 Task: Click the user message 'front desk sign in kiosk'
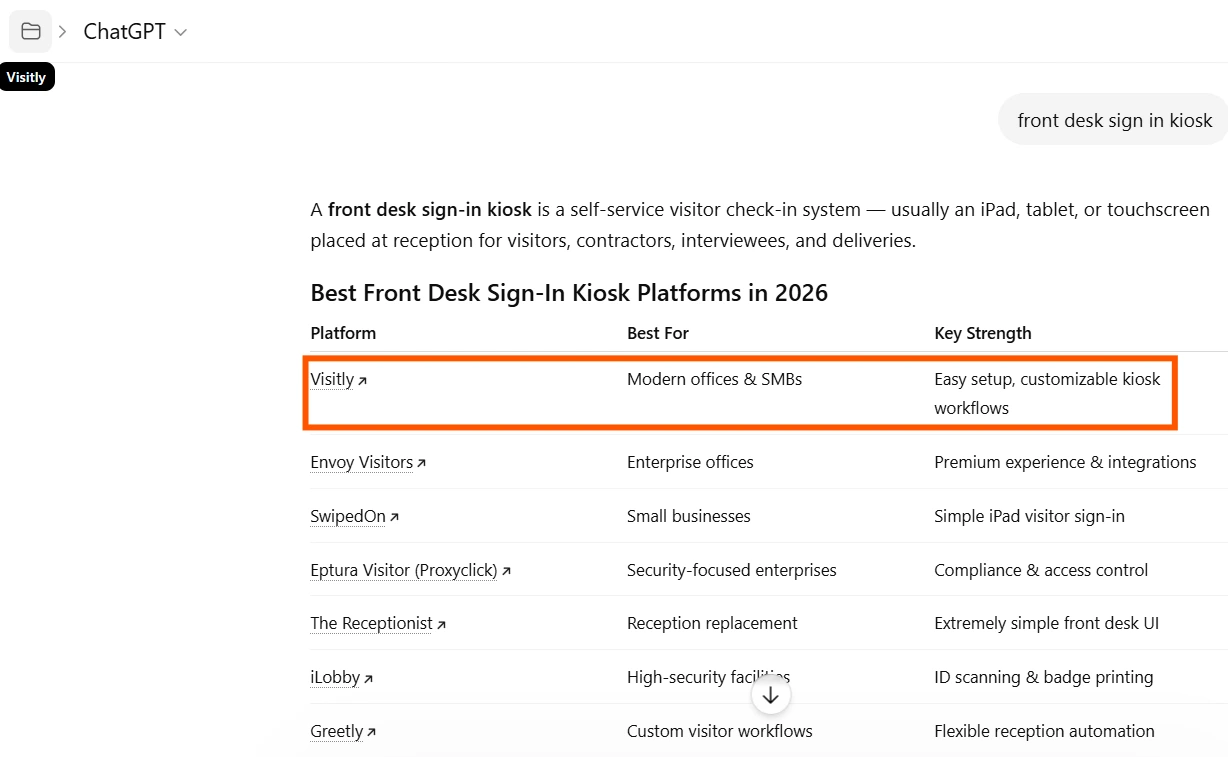click(x=1114, y=120)
